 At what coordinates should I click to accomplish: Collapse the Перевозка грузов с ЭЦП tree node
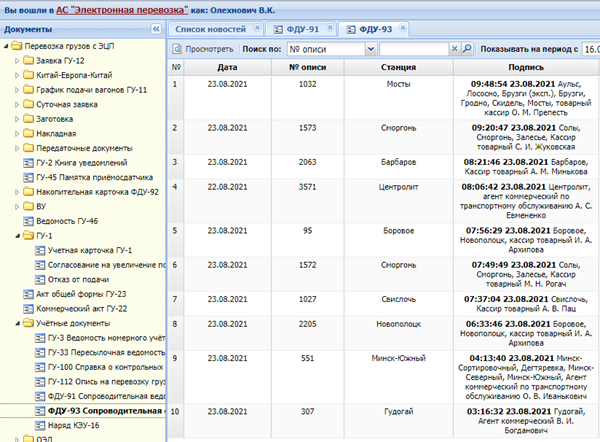pos(6,46)
